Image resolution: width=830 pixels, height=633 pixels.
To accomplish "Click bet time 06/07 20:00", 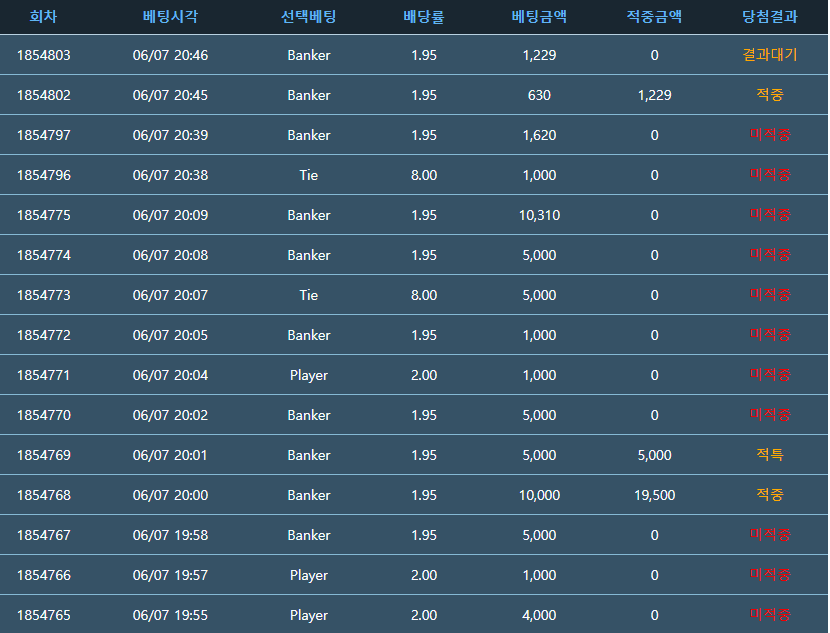I will (x=170, y=495).
